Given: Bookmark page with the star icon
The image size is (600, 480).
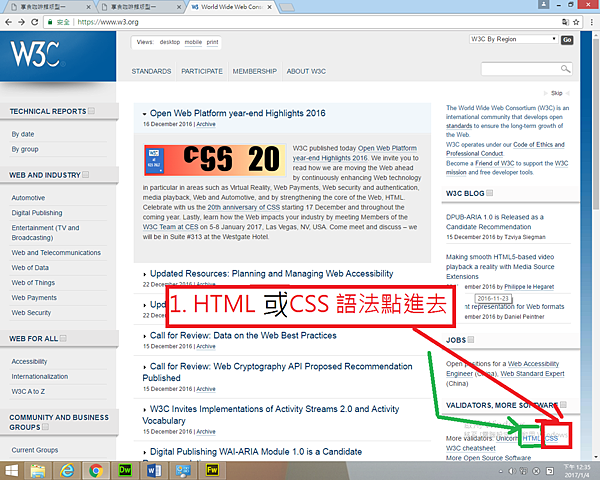Looking at the screenshot, I should 576,22.
